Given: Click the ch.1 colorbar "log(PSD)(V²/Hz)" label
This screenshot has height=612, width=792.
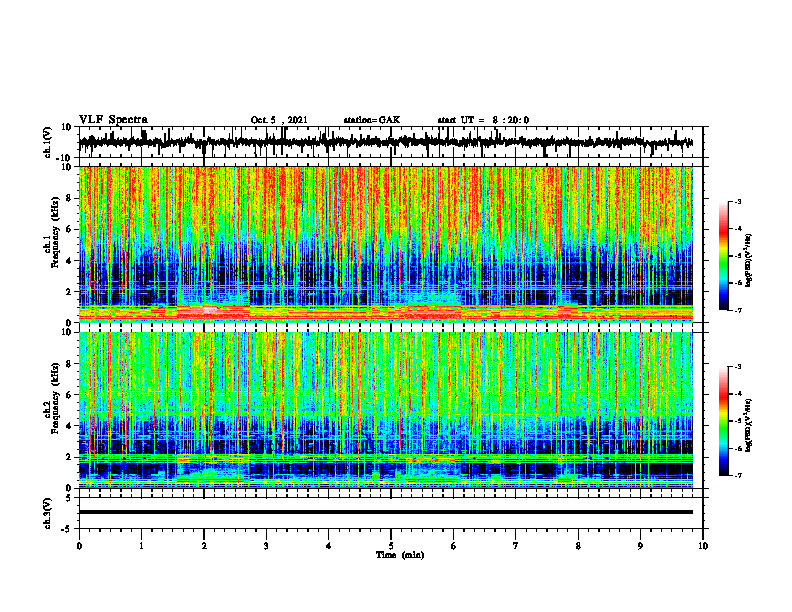Looking at the screenshot, I should pyautogui.click(x=749, y=261).
